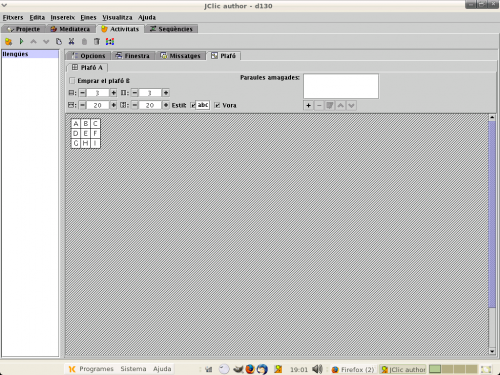This screenshot has height=375, width=500.
Task: Decrease the cell width value 20
Action: pos(83,105)
